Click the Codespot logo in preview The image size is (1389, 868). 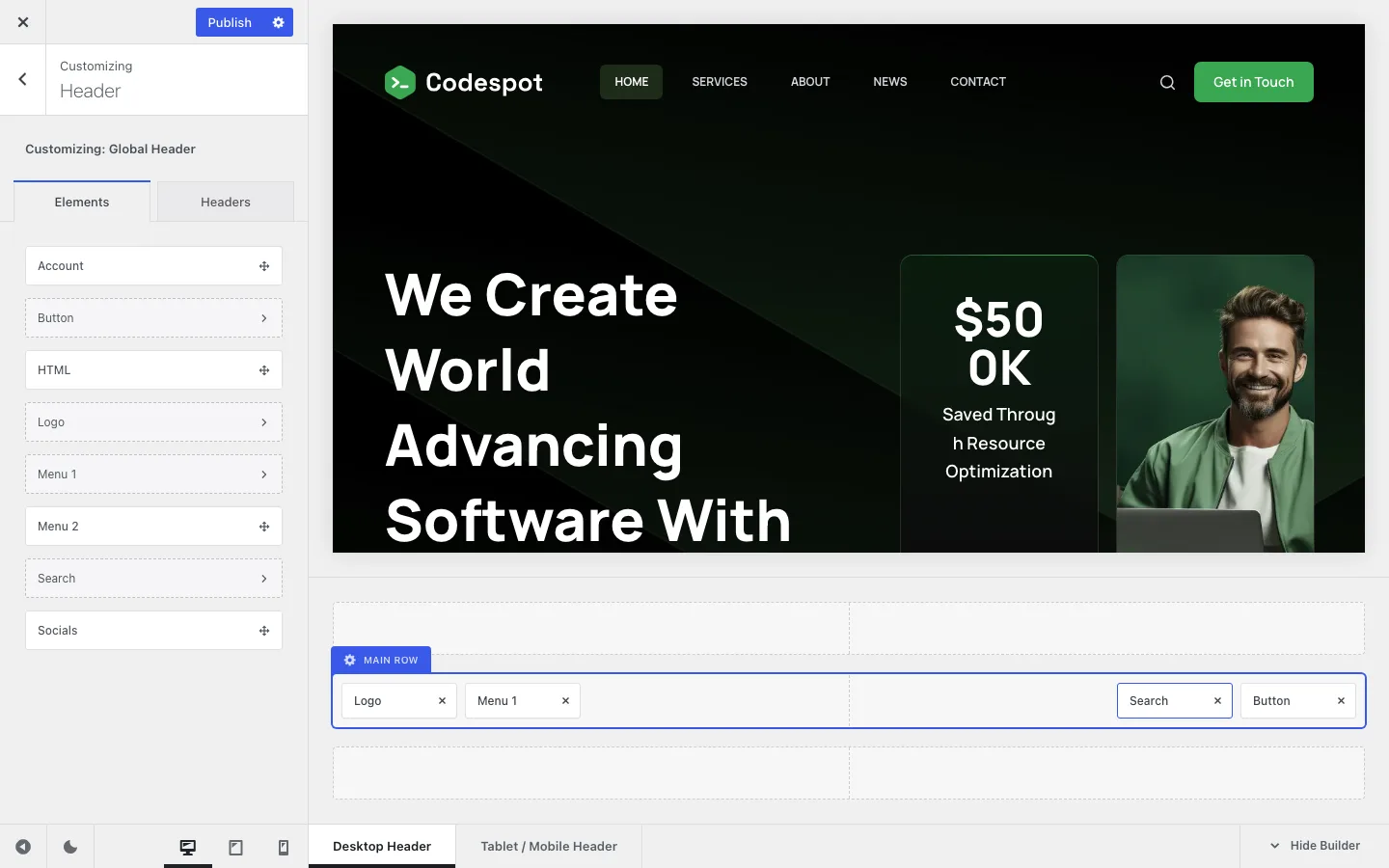(x=464, y=83)
